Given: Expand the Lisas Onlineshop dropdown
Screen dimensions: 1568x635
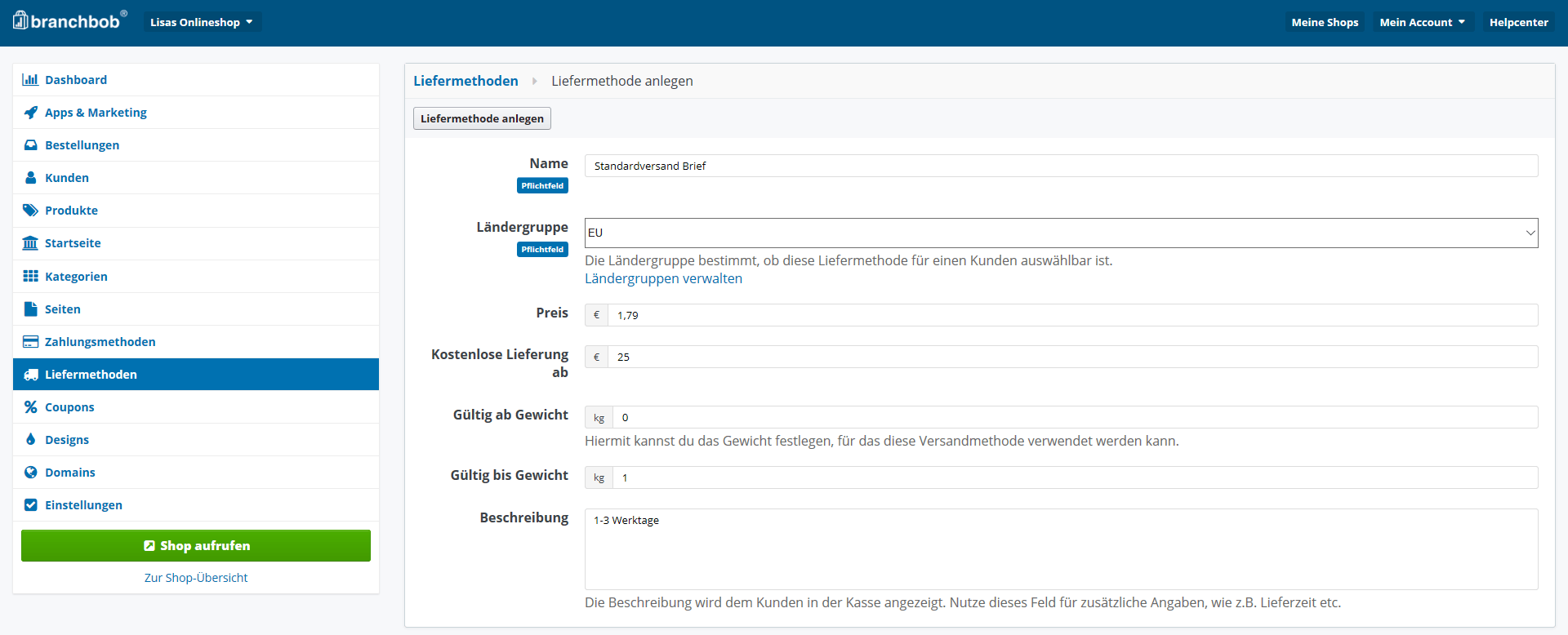Looking at the screenshot, I should point(202,22).
